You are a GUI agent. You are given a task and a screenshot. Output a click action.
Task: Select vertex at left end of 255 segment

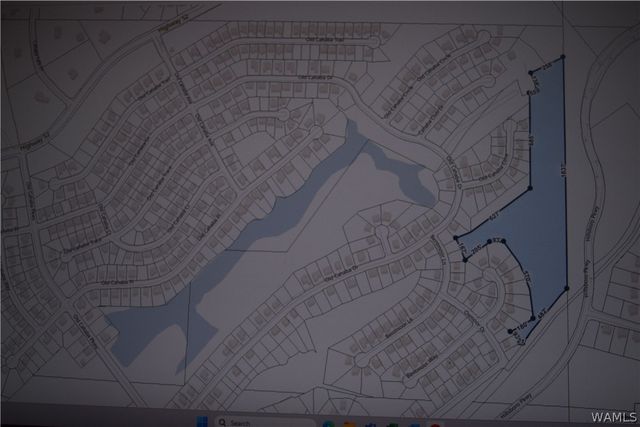tap(531, 73)
